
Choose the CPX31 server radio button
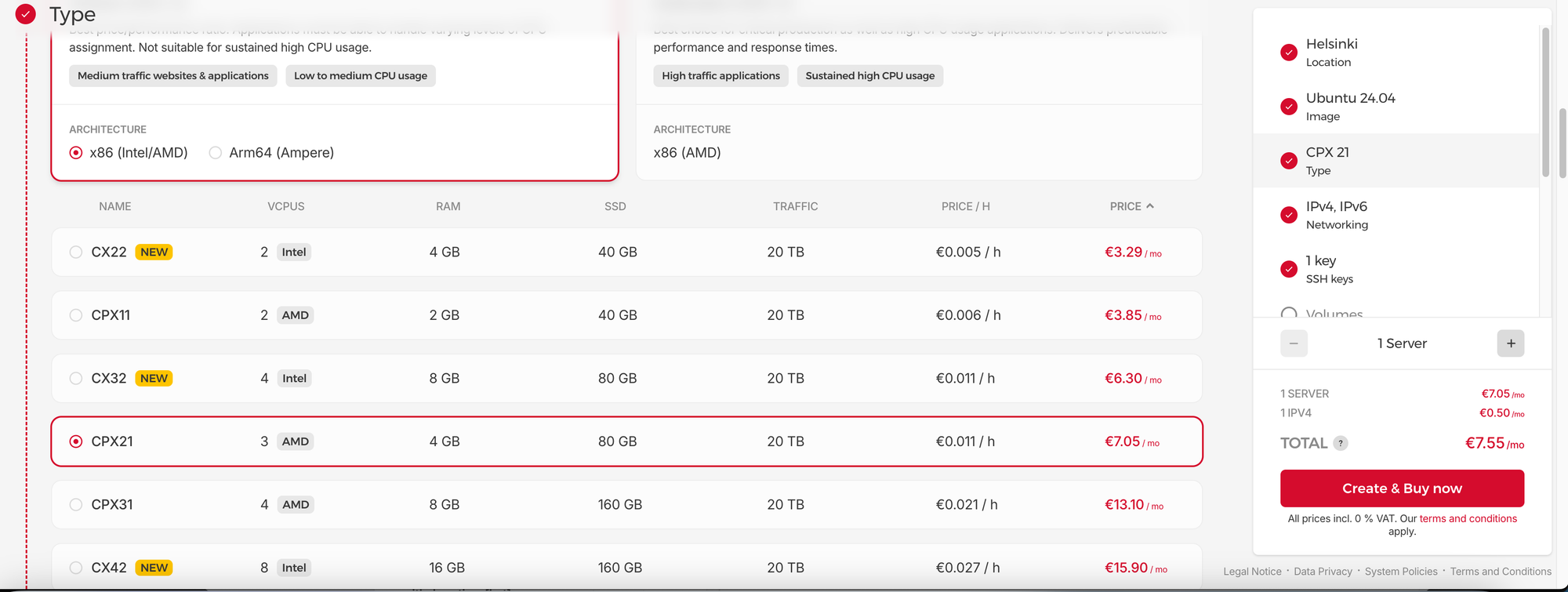(76, 505)
